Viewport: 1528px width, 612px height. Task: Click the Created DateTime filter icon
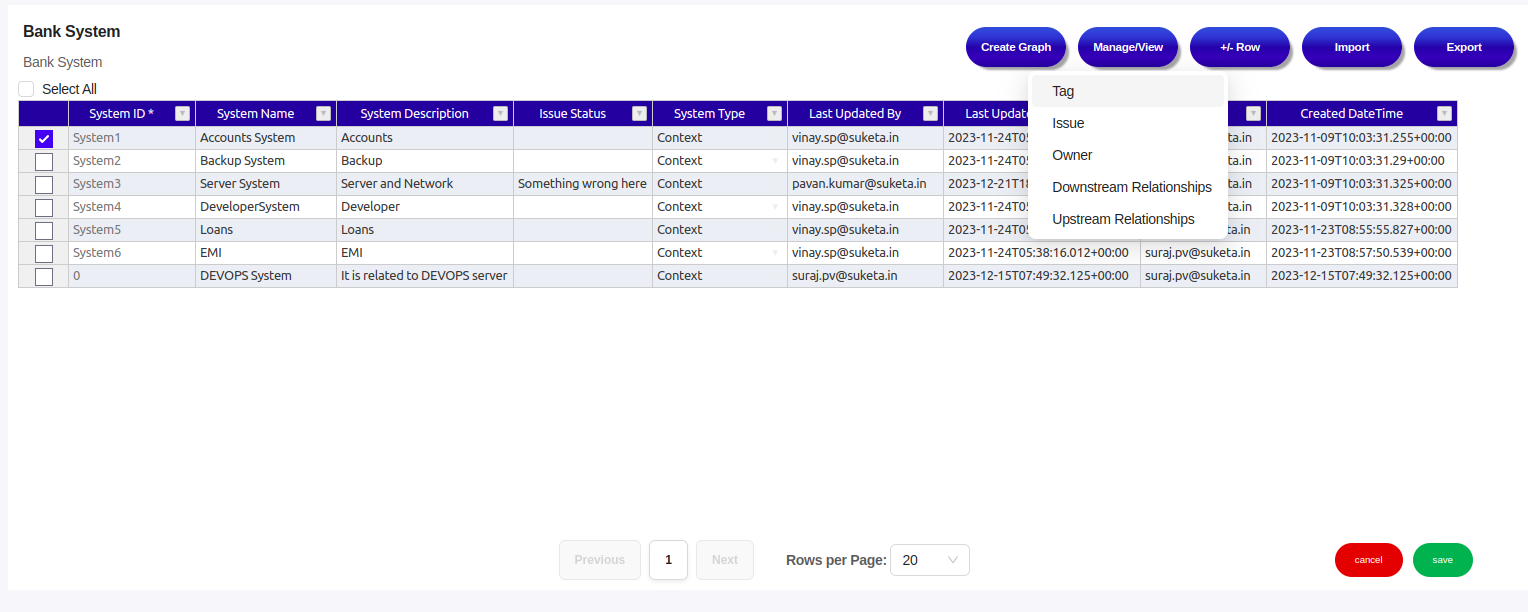(x=1444, y=114)
